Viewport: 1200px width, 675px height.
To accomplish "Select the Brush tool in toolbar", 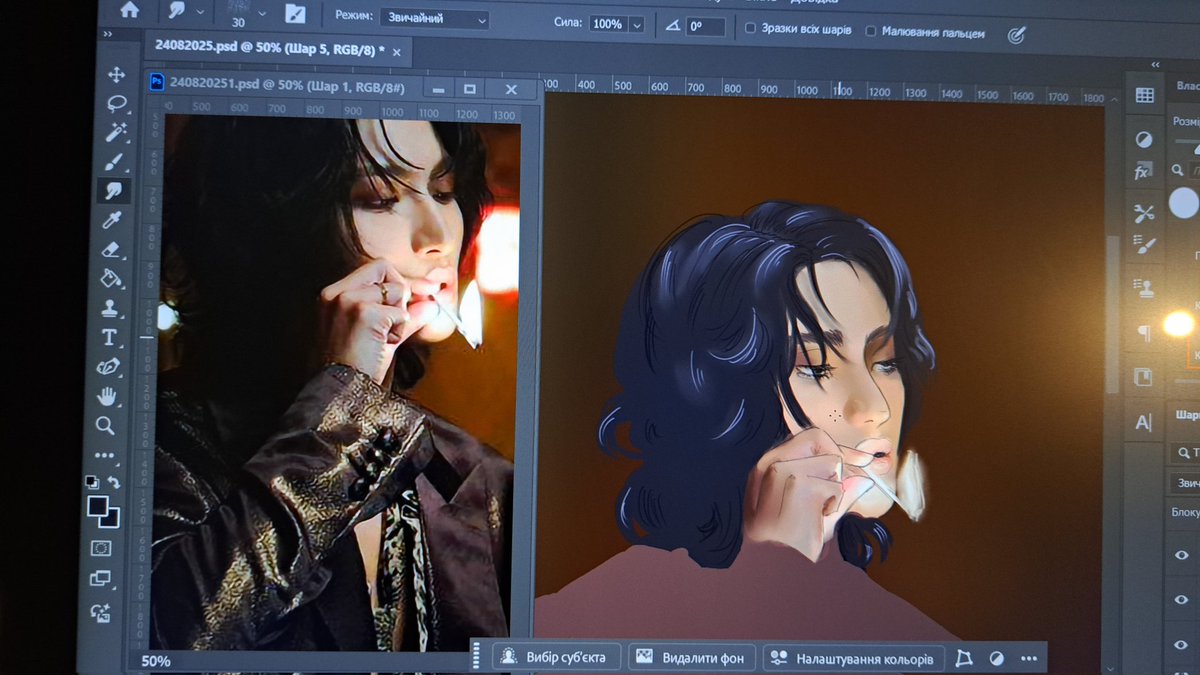I will point(114,161).
